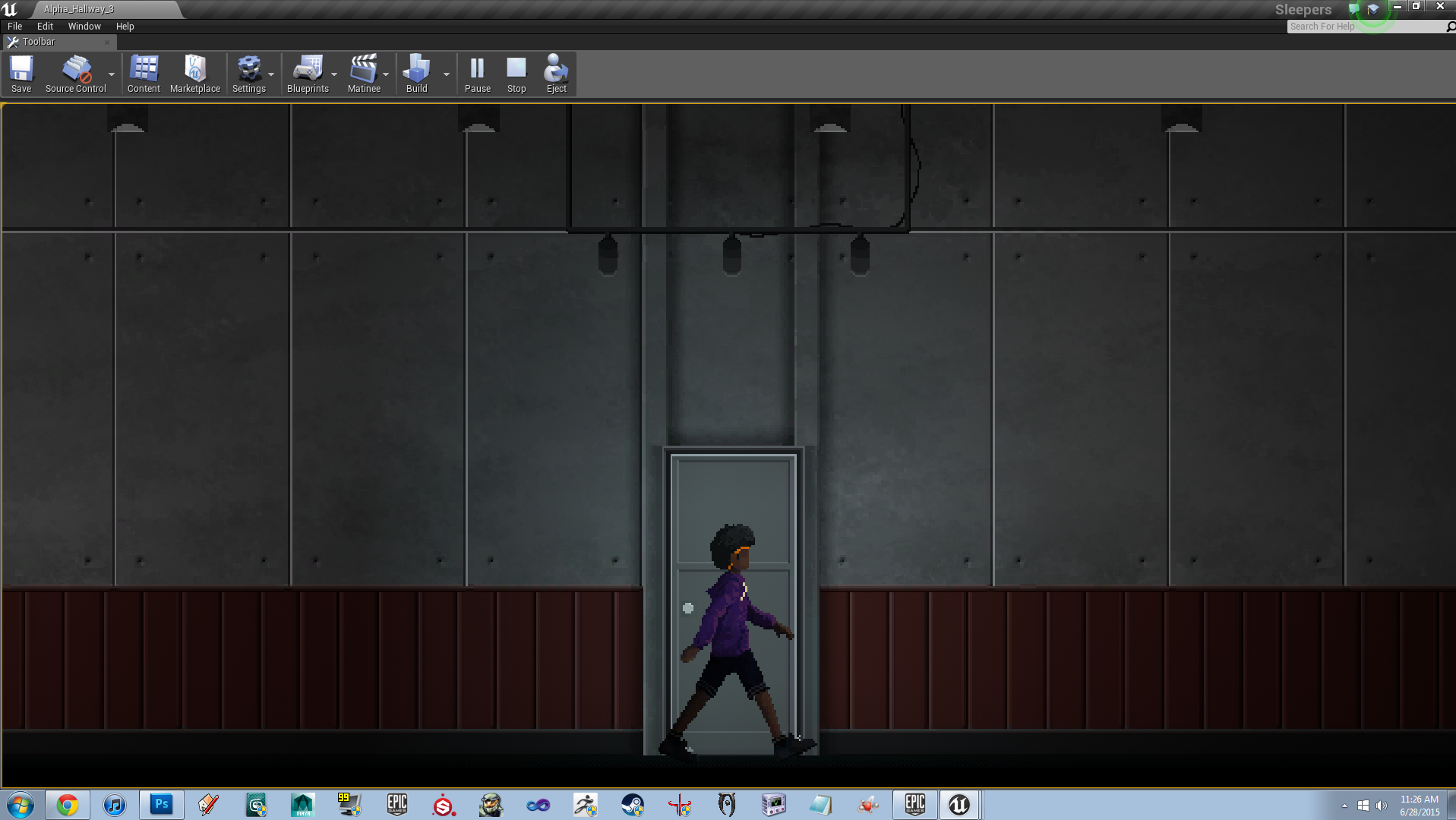Open the first Epic Games taskbar icon
Image resolution: width=1456 pixels, height=820 pixels.
397,805
